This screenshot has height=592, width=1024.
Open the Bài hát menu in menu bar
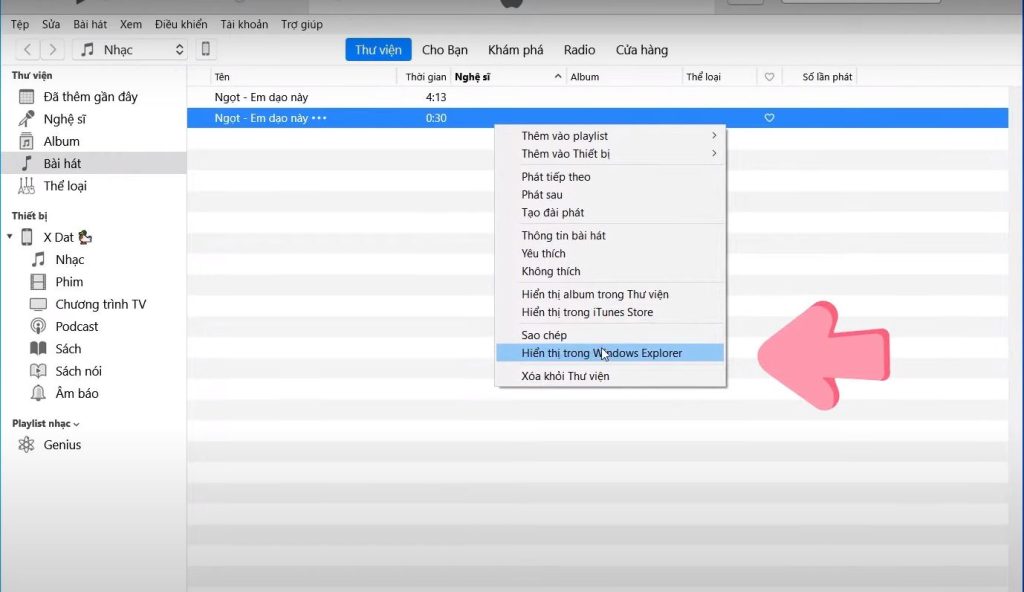(x=90, y=24)
